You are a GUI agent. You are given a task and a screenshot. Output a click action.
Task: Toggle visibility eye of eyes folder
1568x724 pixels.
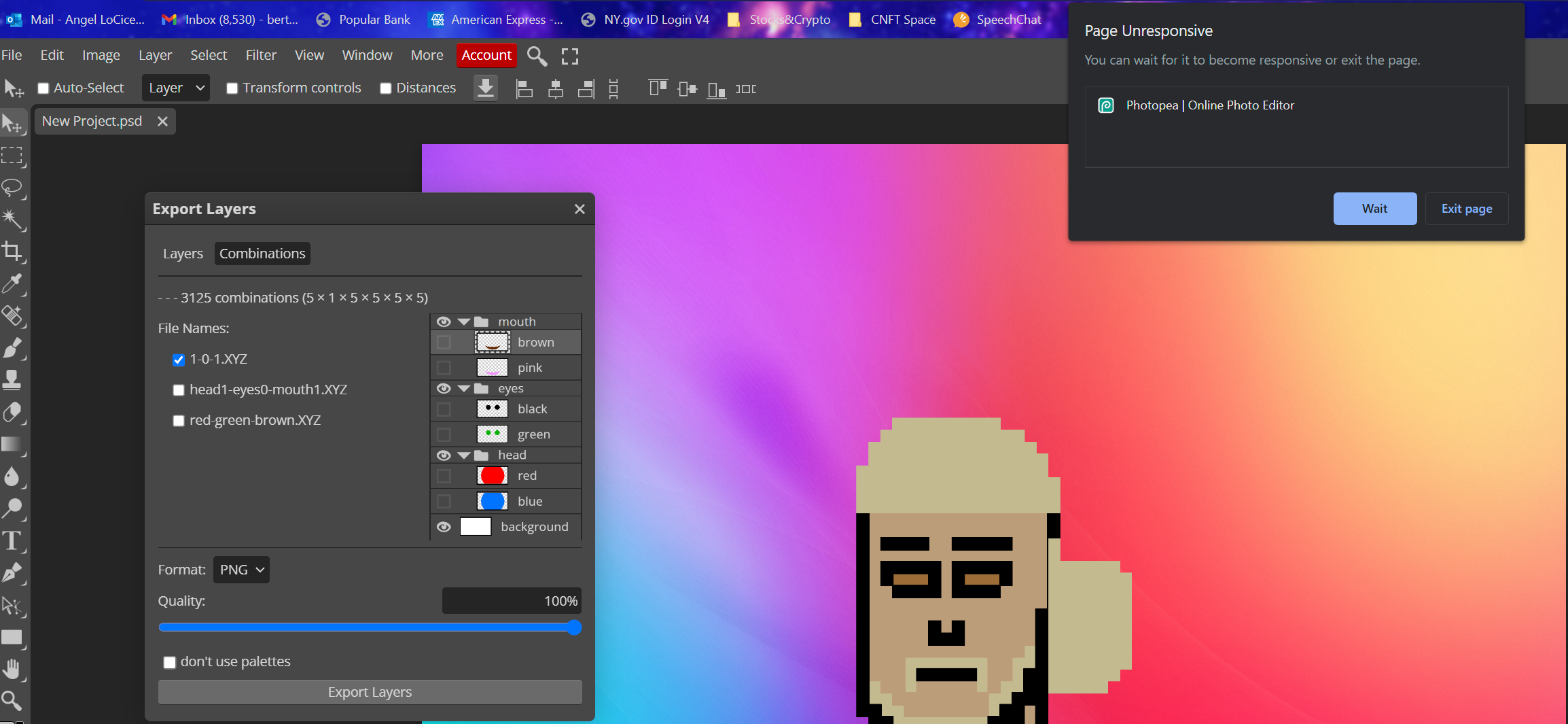pos(444,388)
